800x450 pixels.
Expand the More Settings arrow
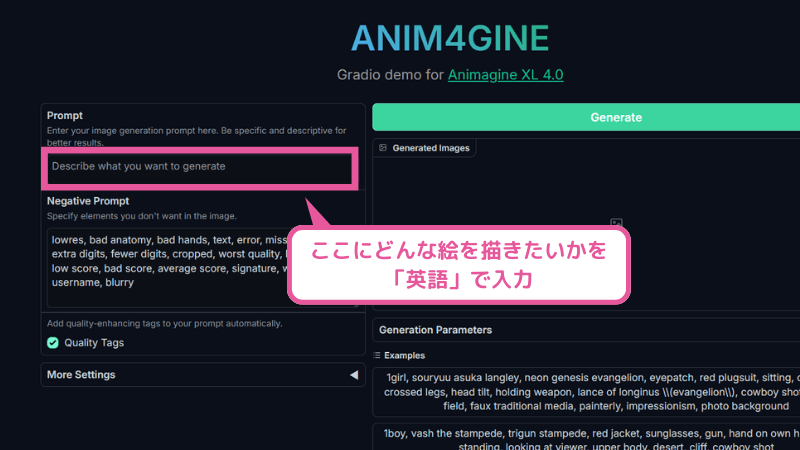(x=354, y=375)
